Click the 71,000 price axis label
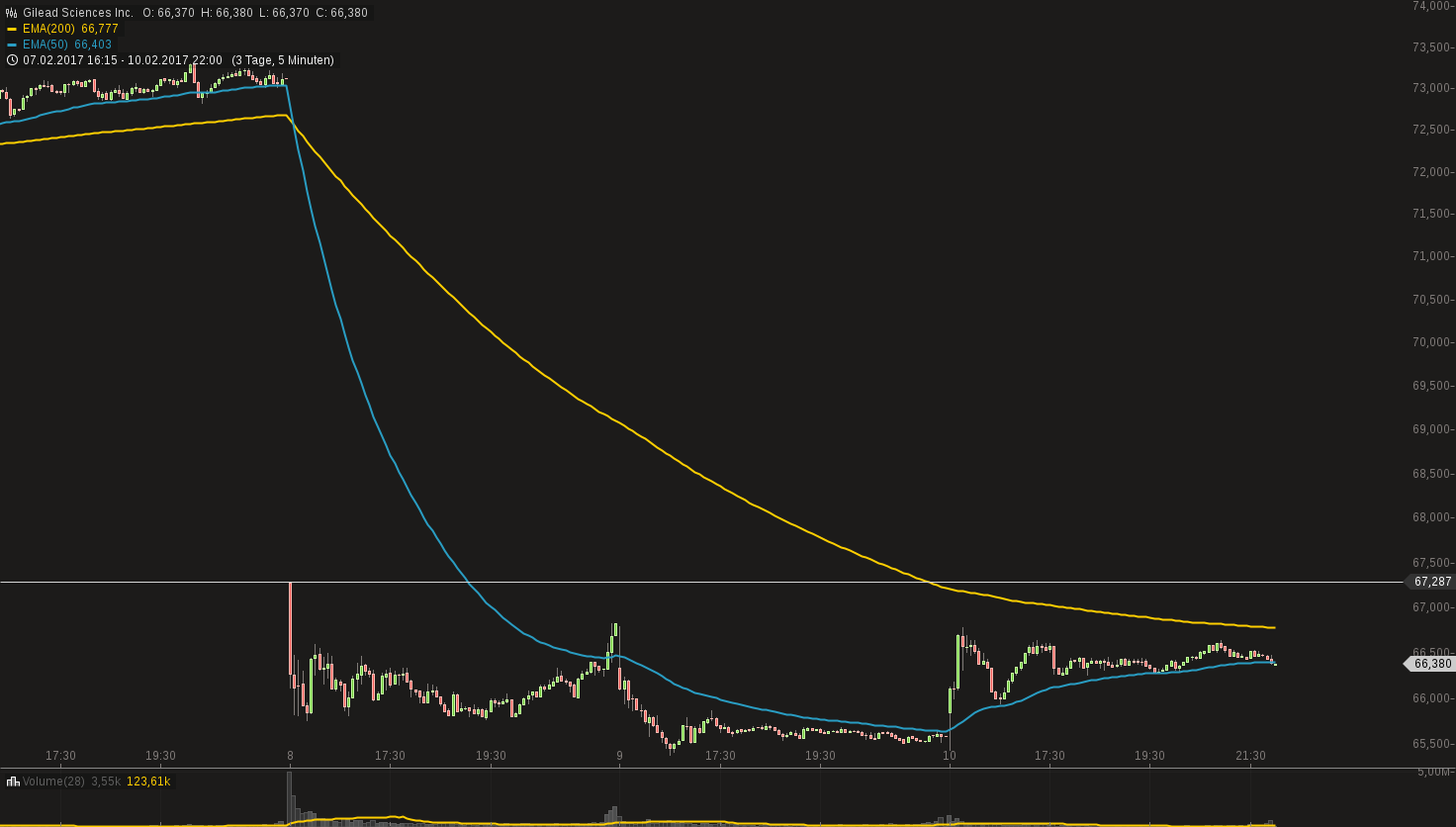The image size is (1456, 827). [x=1431, y=256]
